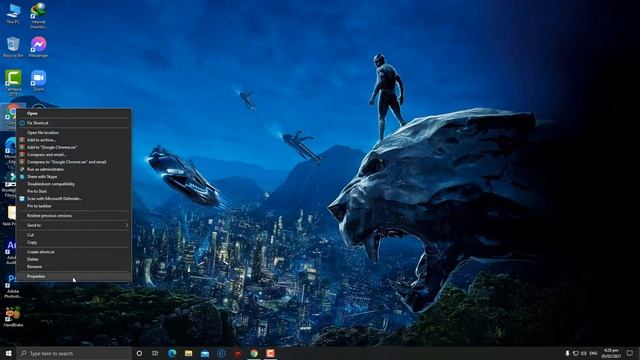640x360 pixels.
Task: Choose Pin to Start
Action: 73,191
